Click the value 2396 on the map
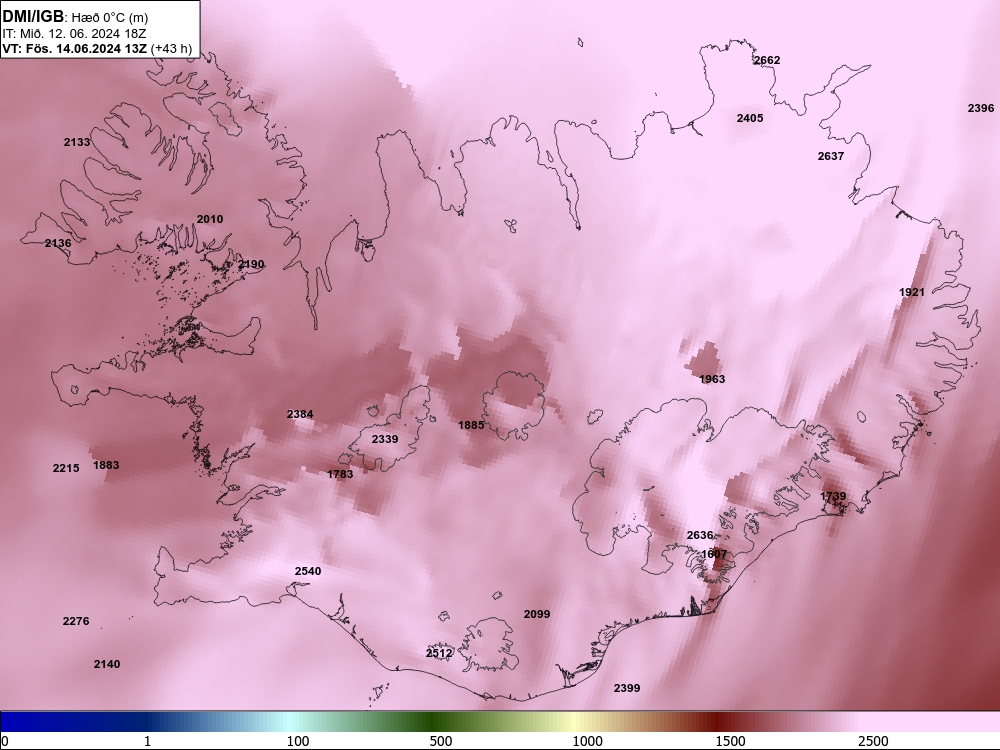Image resolution: width=1000 pixels, height=750 pixels. (x=981, y=108)
